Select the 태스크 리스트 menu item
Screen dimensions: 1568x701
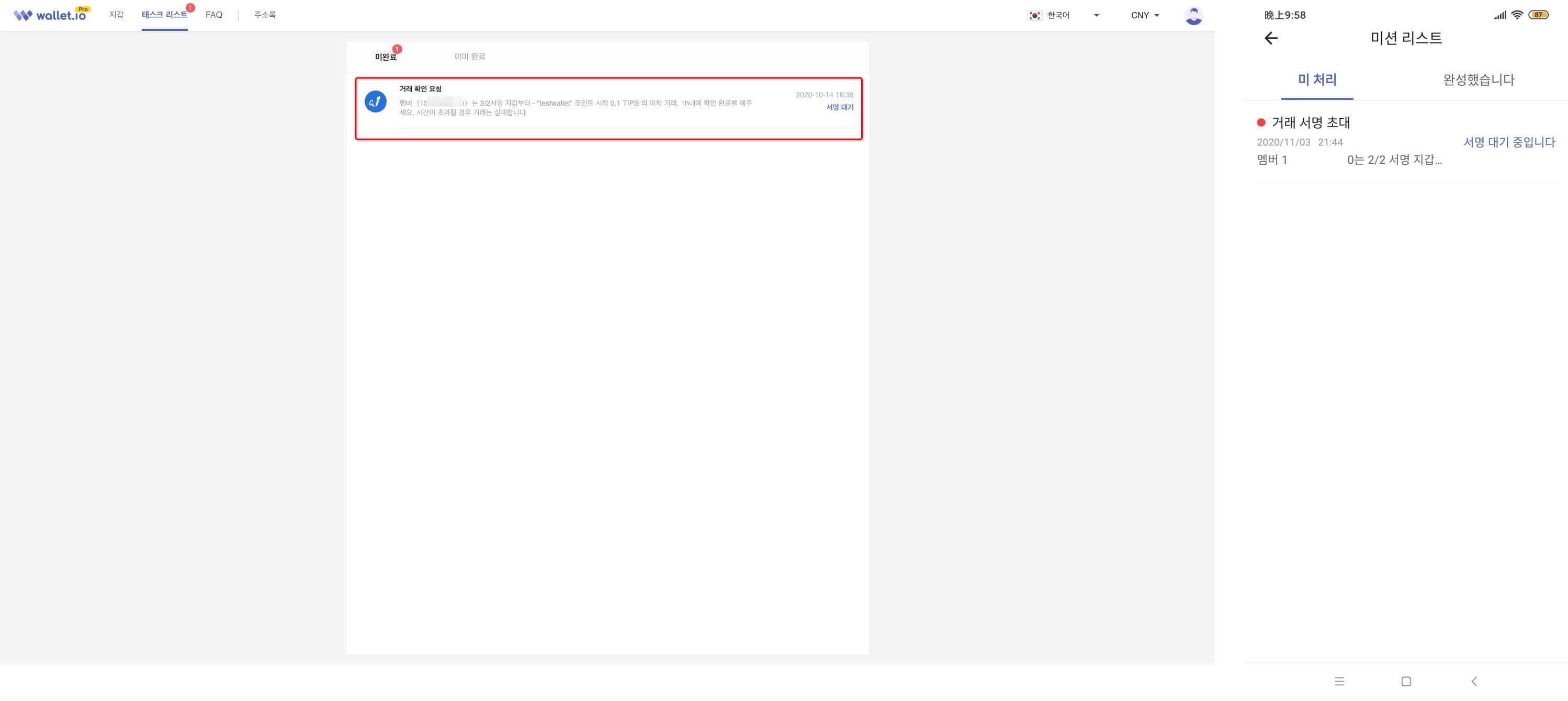(164, 15)
